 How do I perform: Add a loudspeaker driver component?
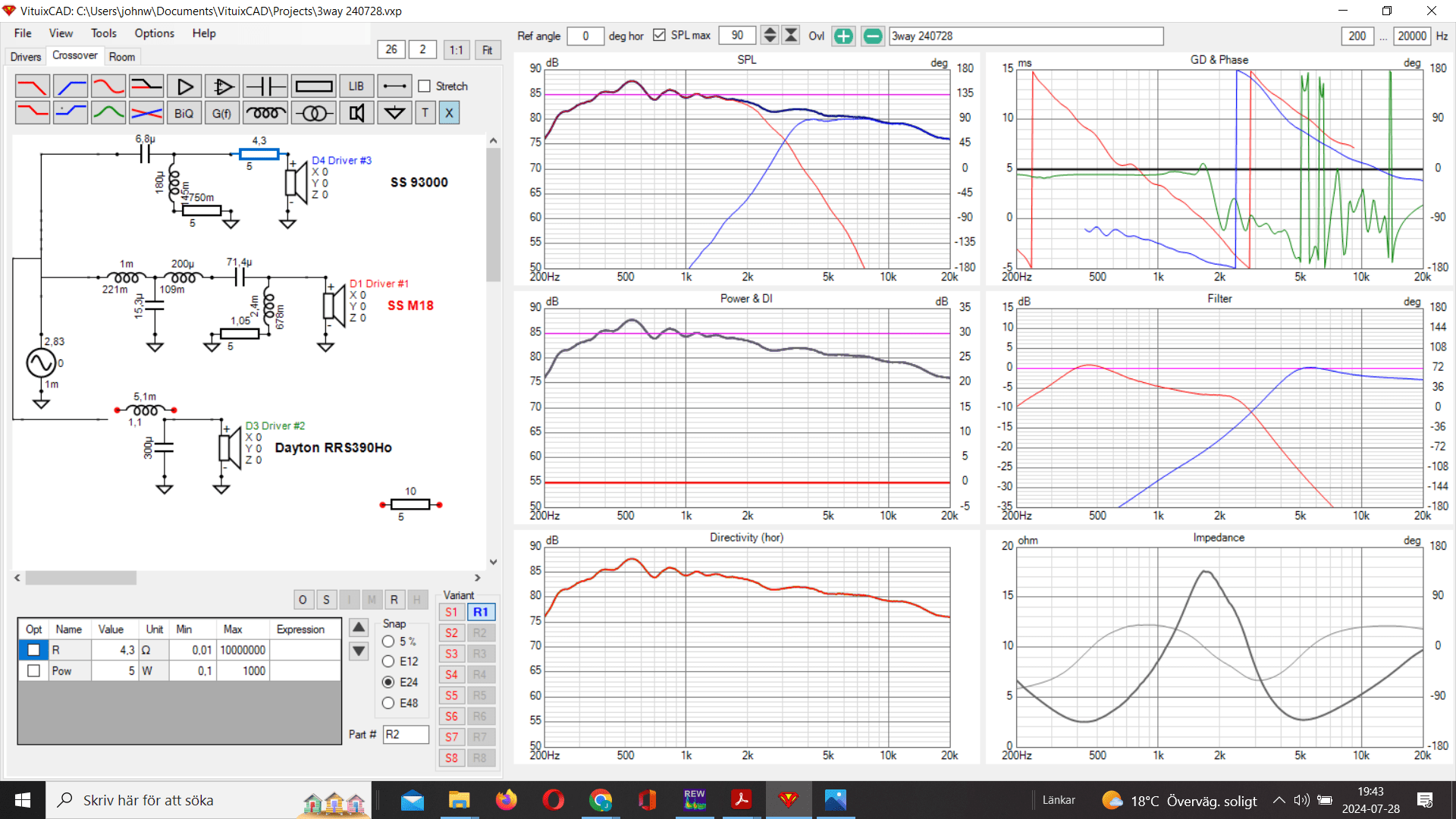pos(356,113)
